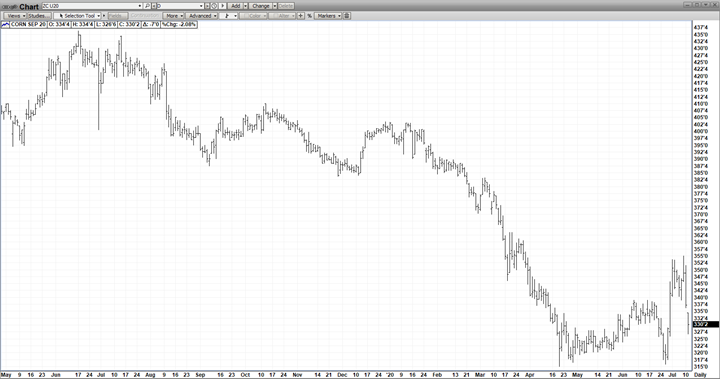Click the chart line icon beside CORN SEP 20
720x379 pixels.
click(x=6, y=24)
